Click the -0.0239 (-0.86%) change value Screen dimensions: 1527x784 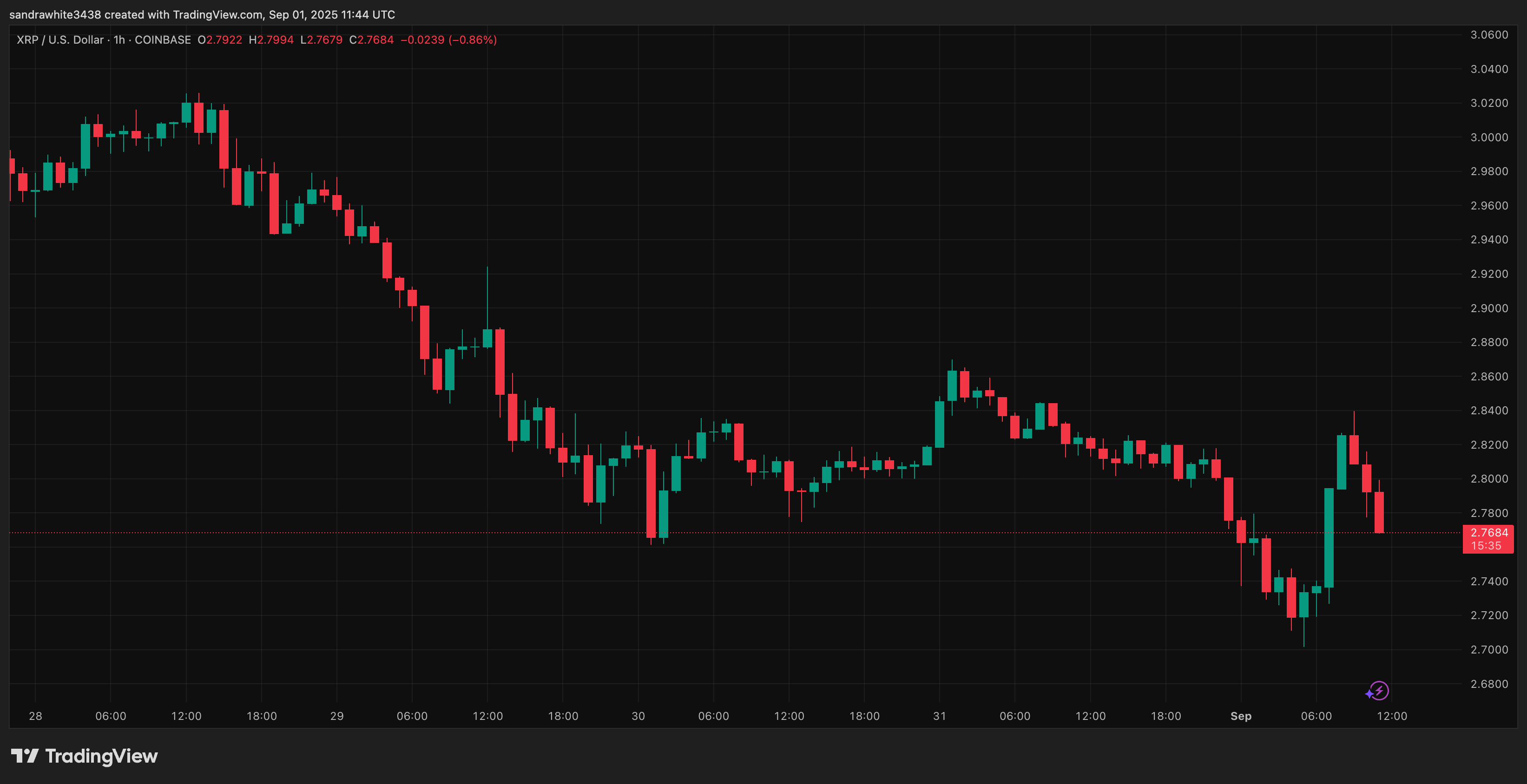click(x=449, y=39)
